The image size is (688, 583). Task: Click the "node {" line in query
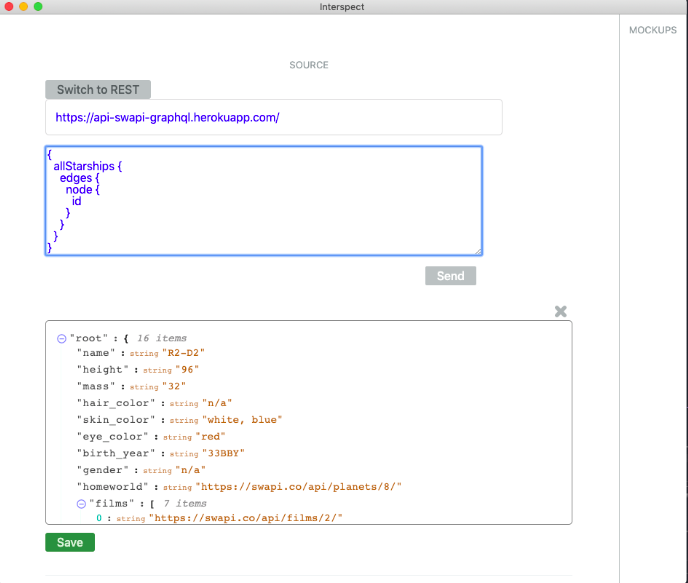pyautogui.click(x=82, y=190)
